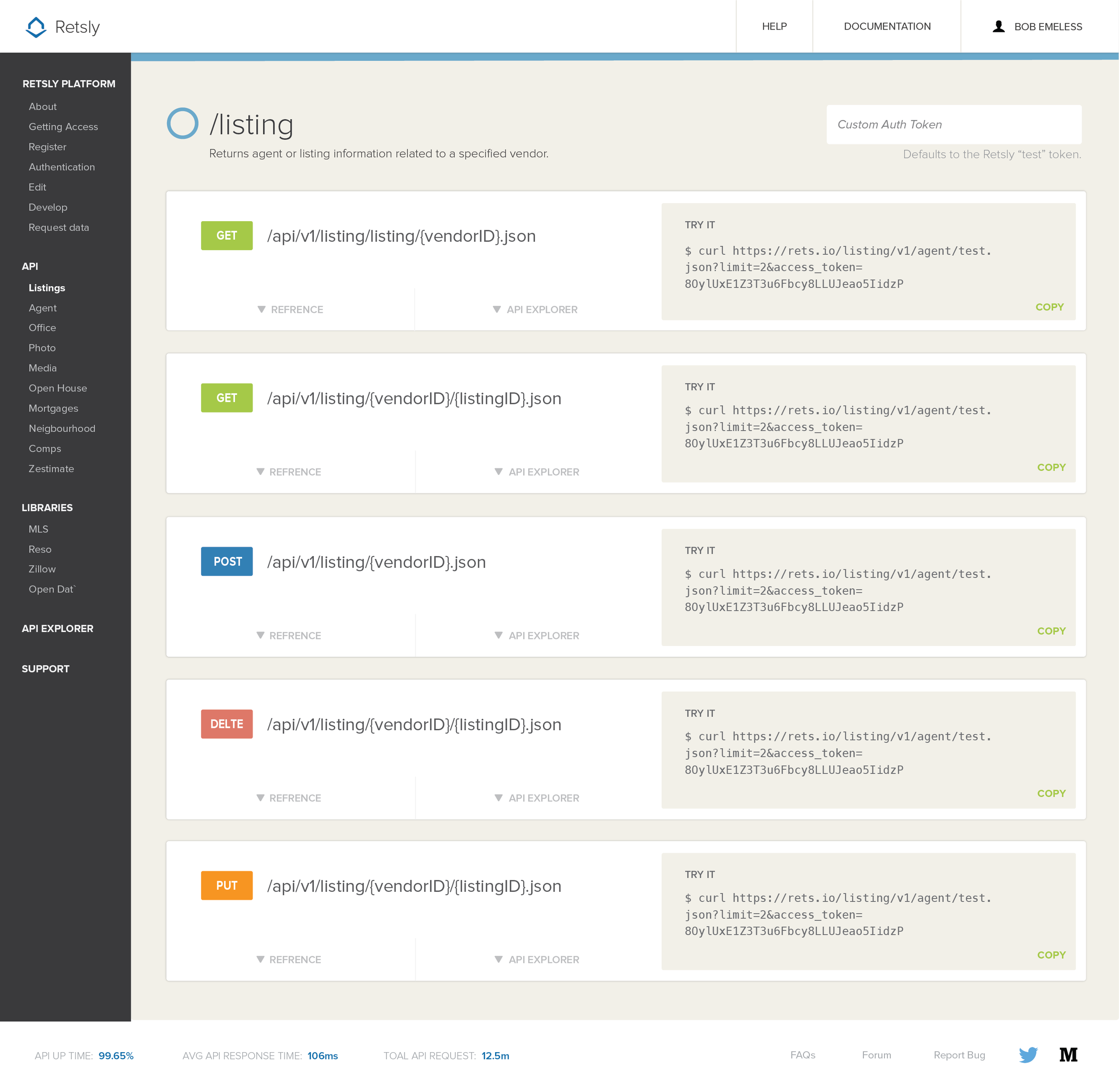1119x1092 pixels.
Task: Open Zestimate in the sidebar
Action: [51, 469]
